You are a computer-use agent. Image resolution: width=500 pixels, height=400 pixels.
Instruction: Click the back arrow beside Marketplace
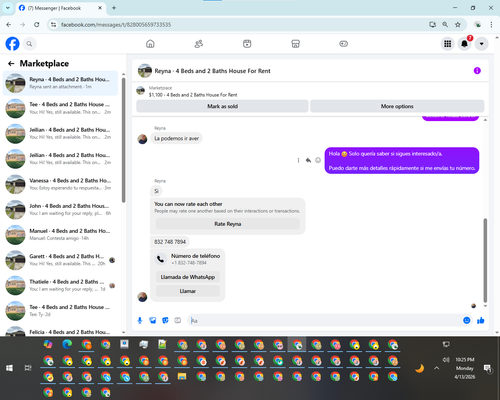(x=11, y=63)
